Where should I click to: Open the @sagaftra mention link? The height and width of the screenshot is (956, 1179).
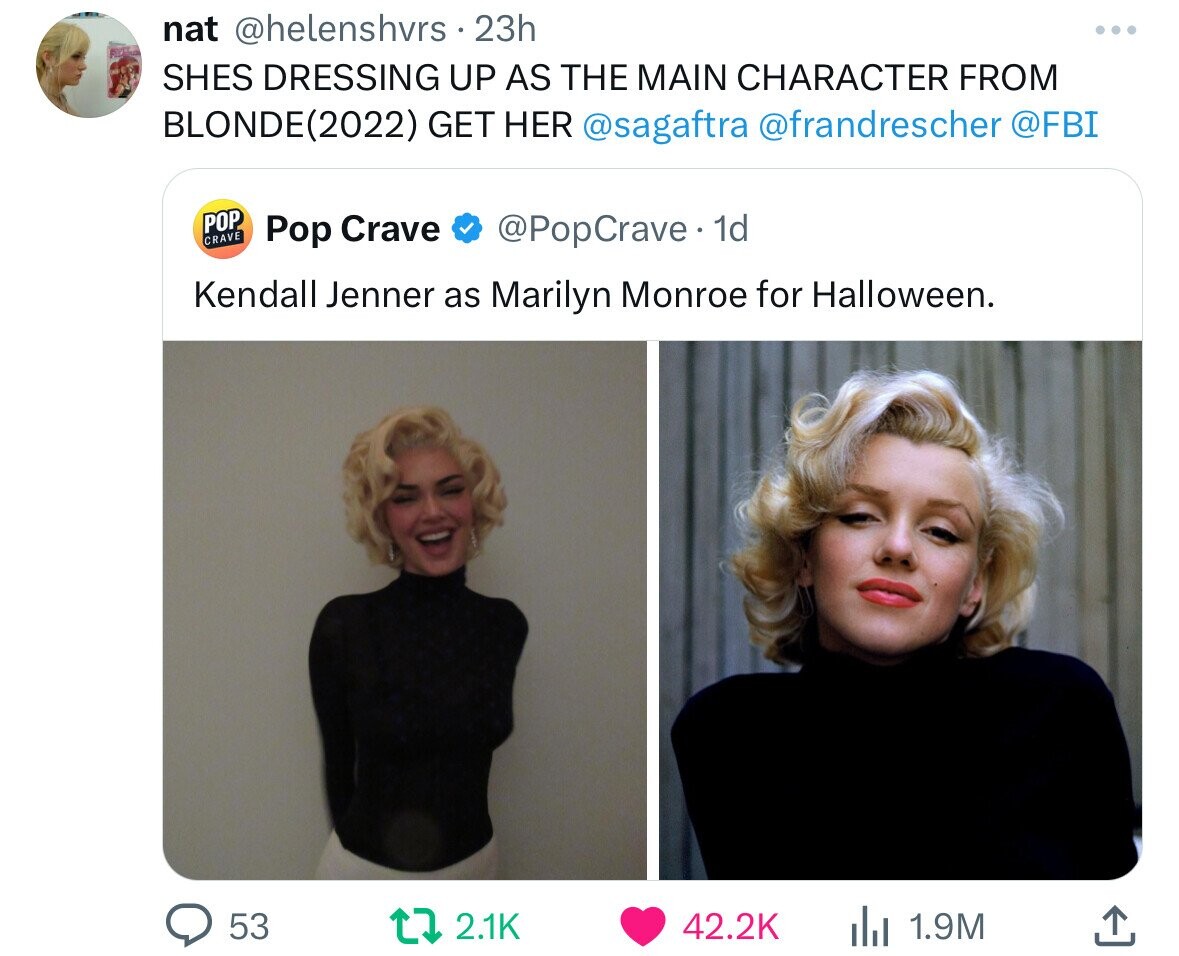(665, 125)
